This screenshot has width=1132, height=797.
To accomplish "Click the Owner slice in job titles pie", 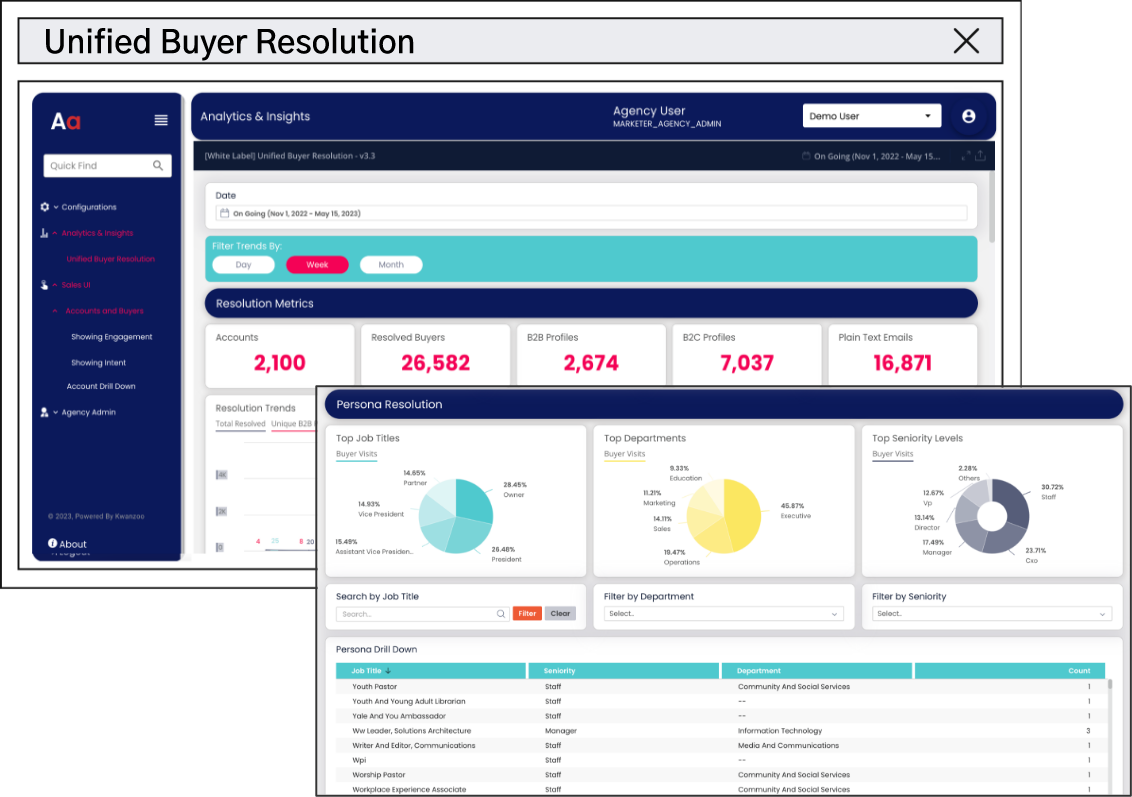I will (474, 500).
